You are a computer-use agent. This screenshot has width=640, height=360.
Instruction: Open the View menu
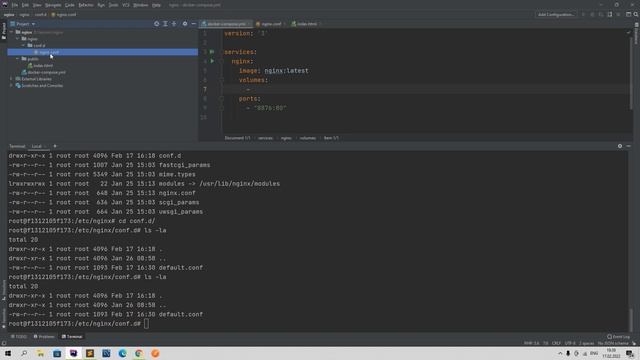37,5
